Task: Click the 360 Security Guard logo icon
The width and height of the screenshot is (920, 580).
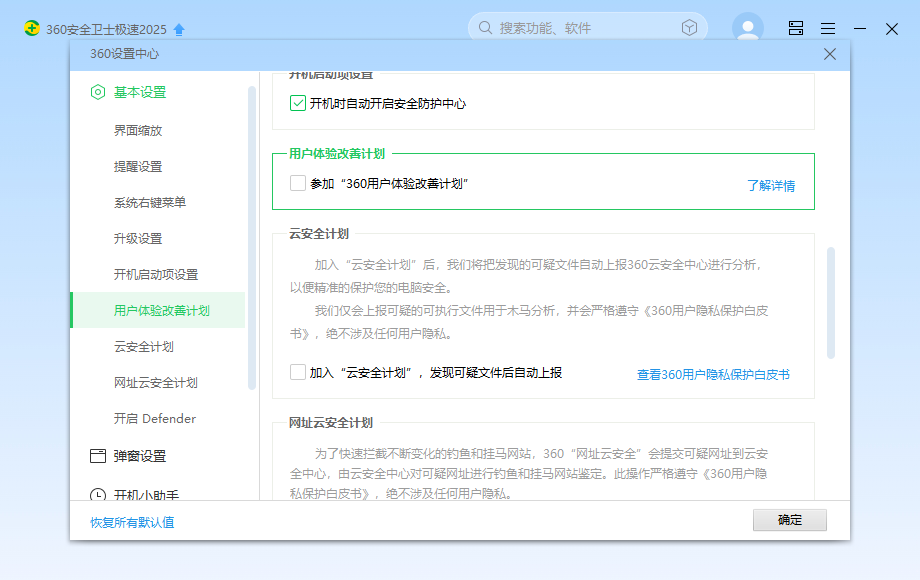Action: click(x=32, y=28)
